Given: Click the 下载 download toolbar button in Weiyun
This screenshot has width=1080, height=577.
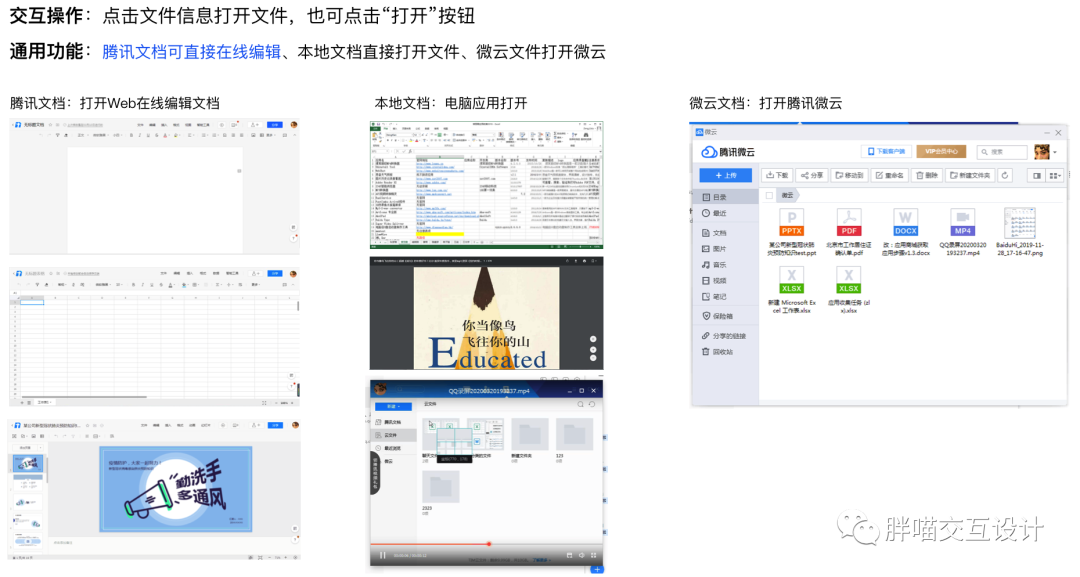Looking at the screenshot, I should coord(777,176).
